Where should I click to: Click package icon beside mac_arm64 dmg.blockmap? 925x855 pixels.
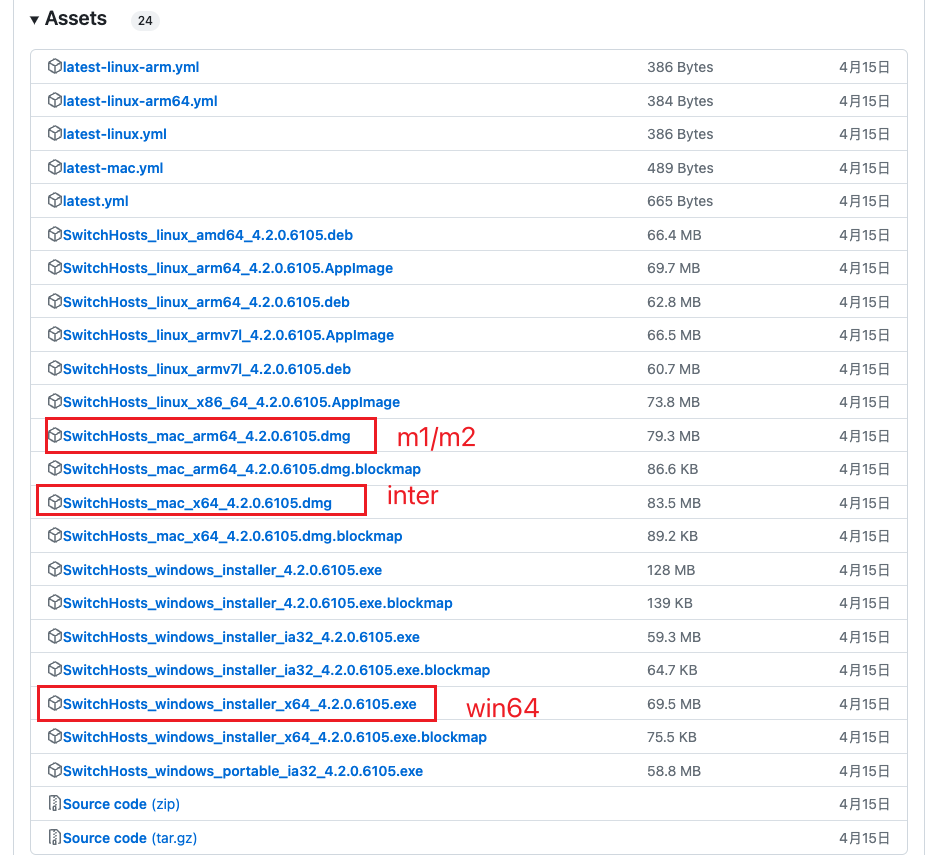tap(54, 468)
